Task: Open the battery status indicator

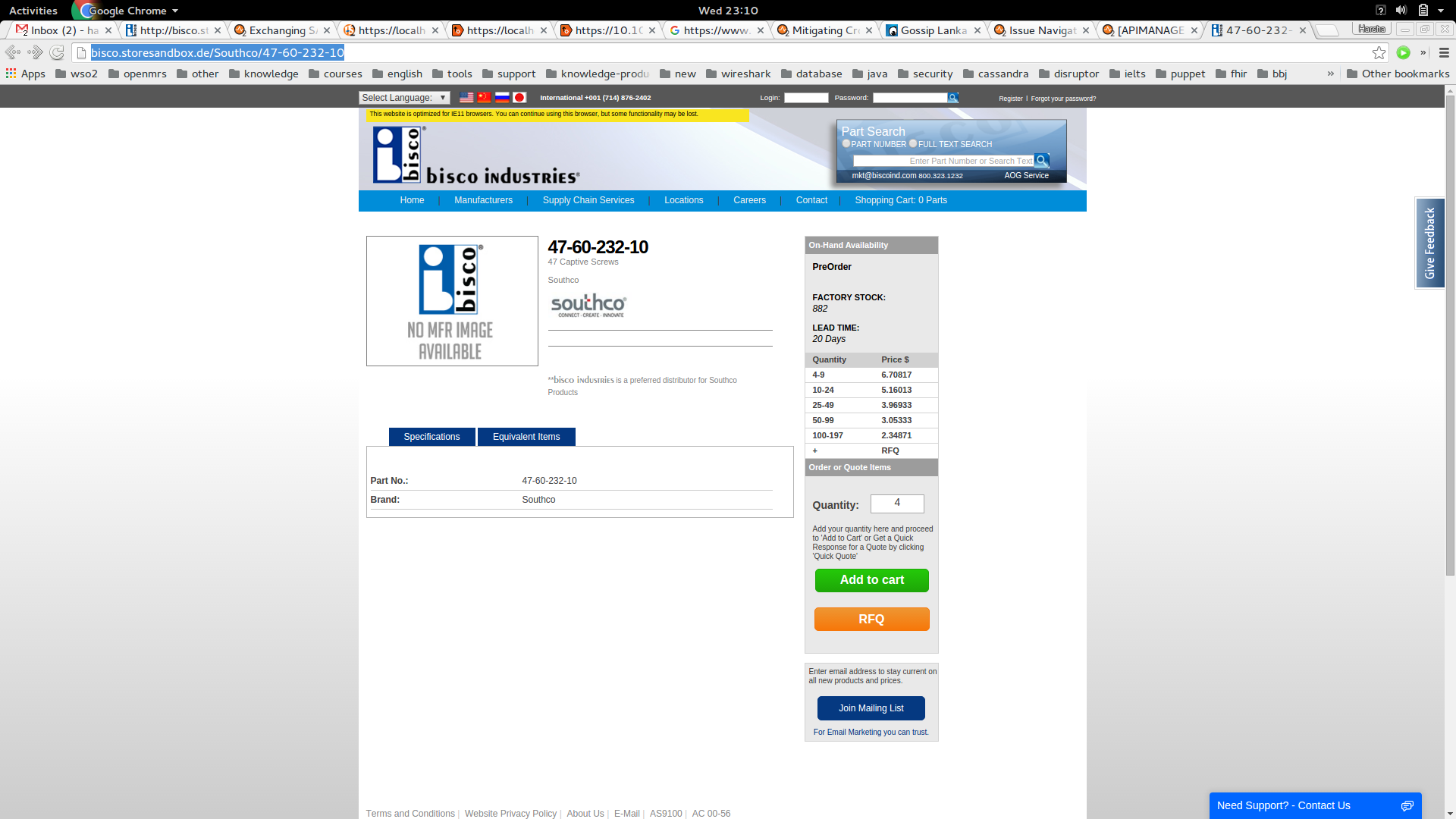Action: click(1423, 10)
